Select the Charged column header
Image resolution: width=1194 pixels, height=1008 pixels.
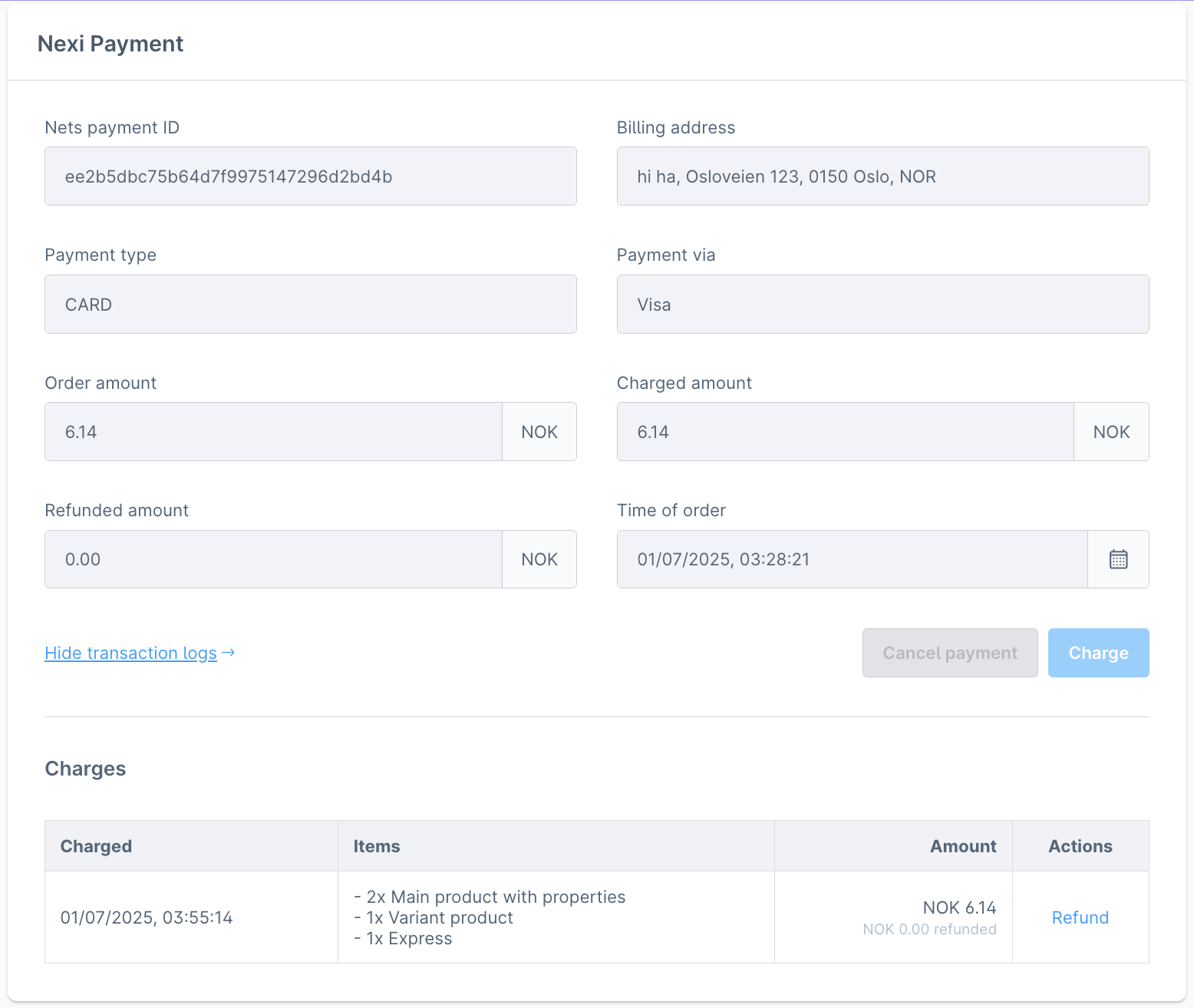(x=96, y=845)
